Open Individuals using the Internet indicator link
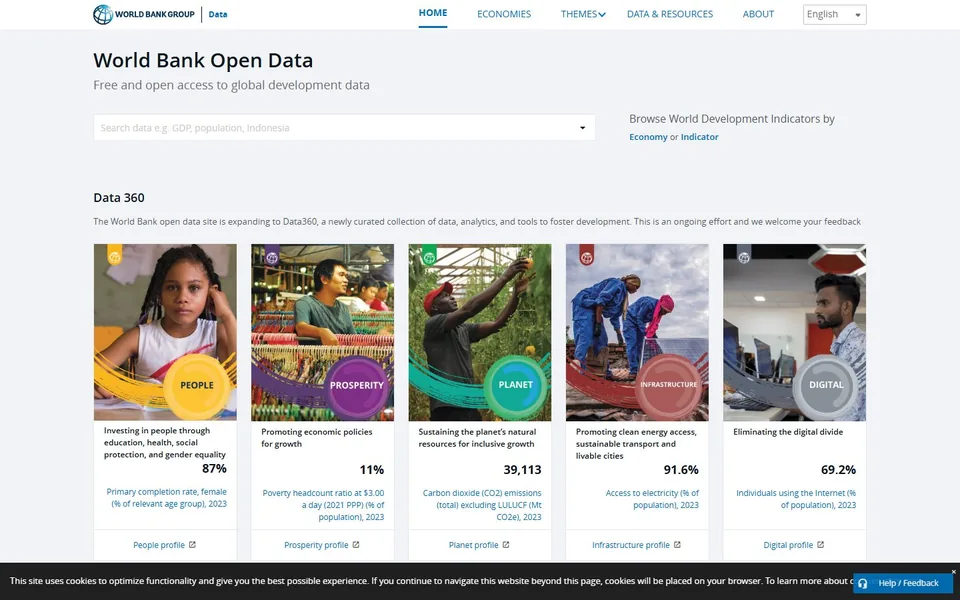The width and height of the screenshot is (960, 600). pos(796,499)
